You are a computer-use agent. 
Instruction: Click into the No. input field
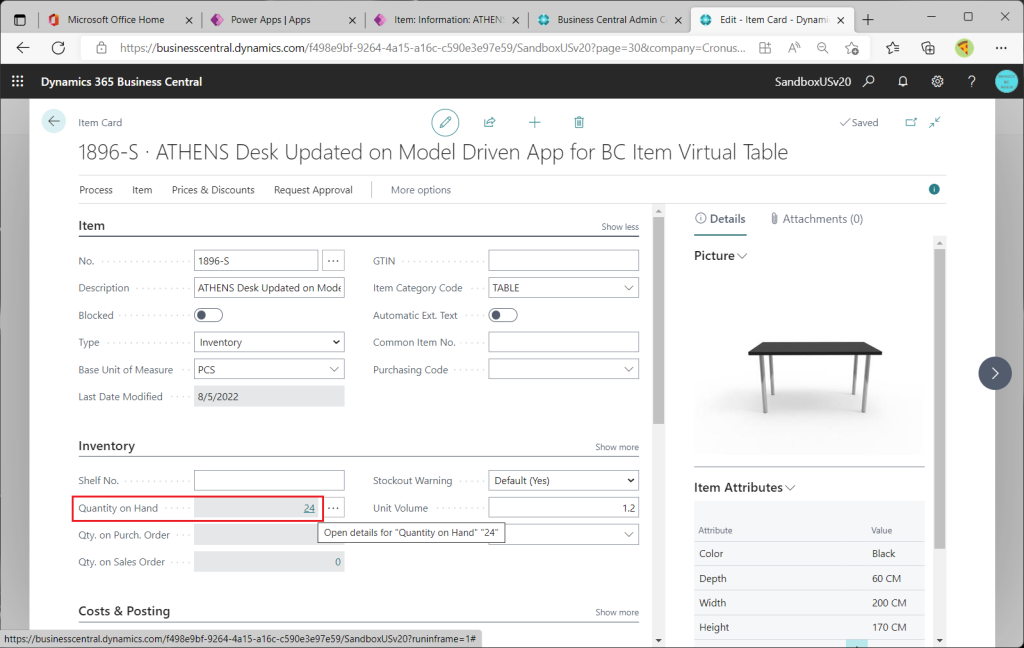tap(256, 261)
